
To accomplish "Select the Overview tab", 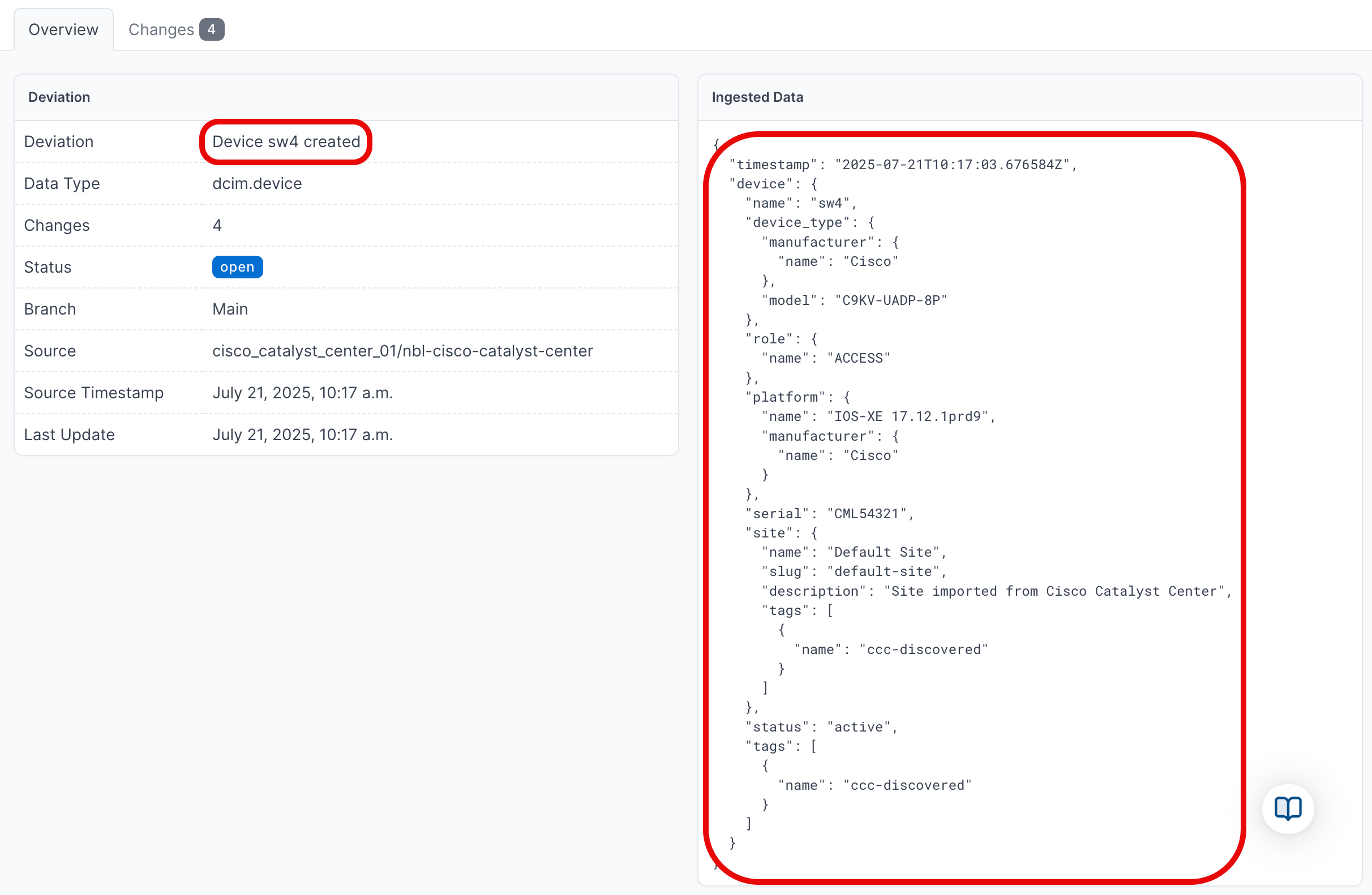I will pos(63,29).
